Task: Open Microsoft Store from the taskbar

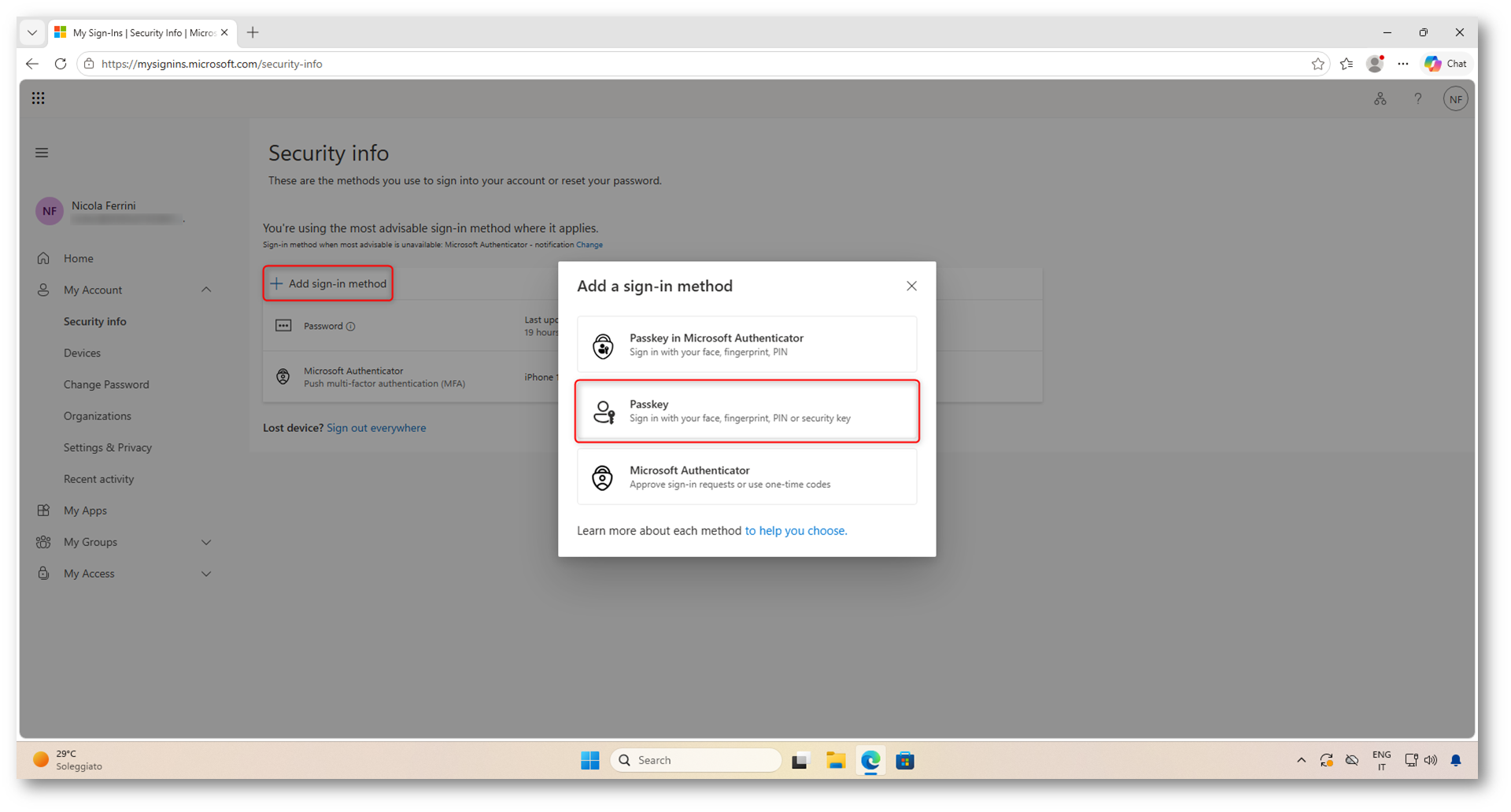Action: pyautogui.click(x=905, y=760)
